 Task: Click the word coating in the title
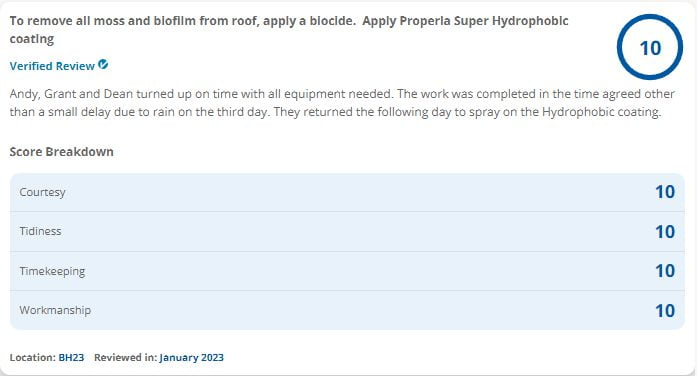[x=32, y=39]
